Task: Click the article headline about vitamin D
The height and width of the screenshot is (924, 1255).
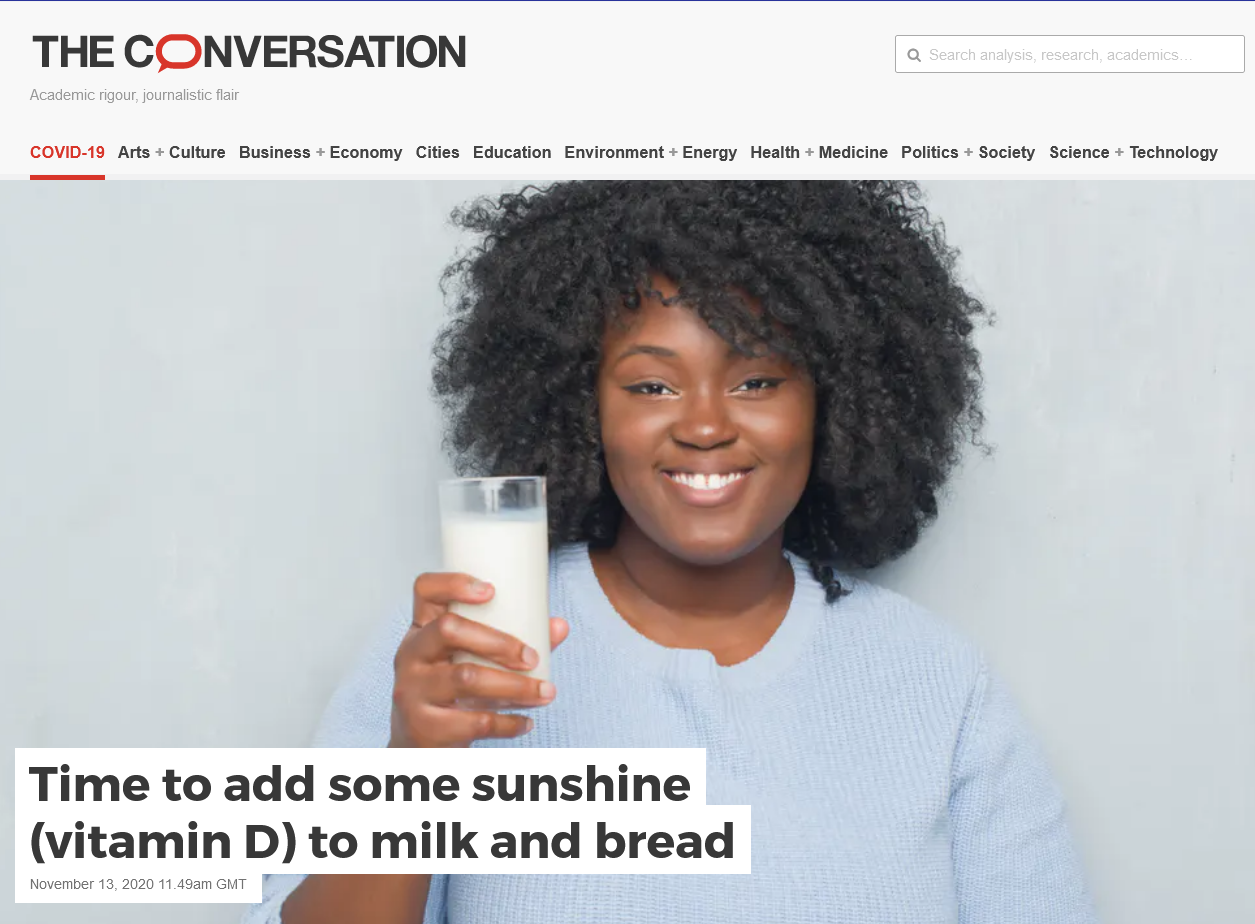Action: (382, 812)
